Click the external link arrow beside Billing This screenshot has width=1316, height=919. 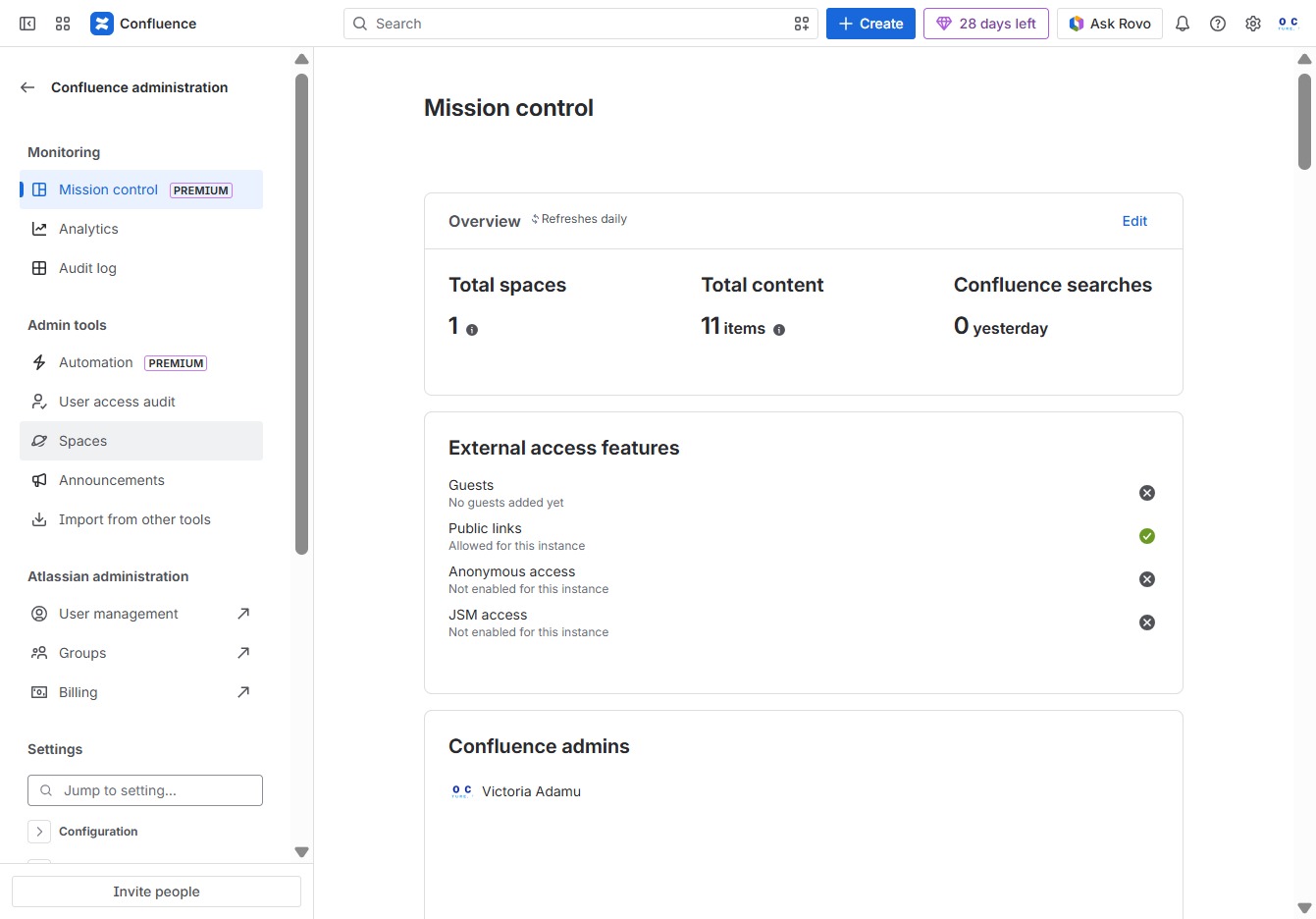click(x=243, y=692)
